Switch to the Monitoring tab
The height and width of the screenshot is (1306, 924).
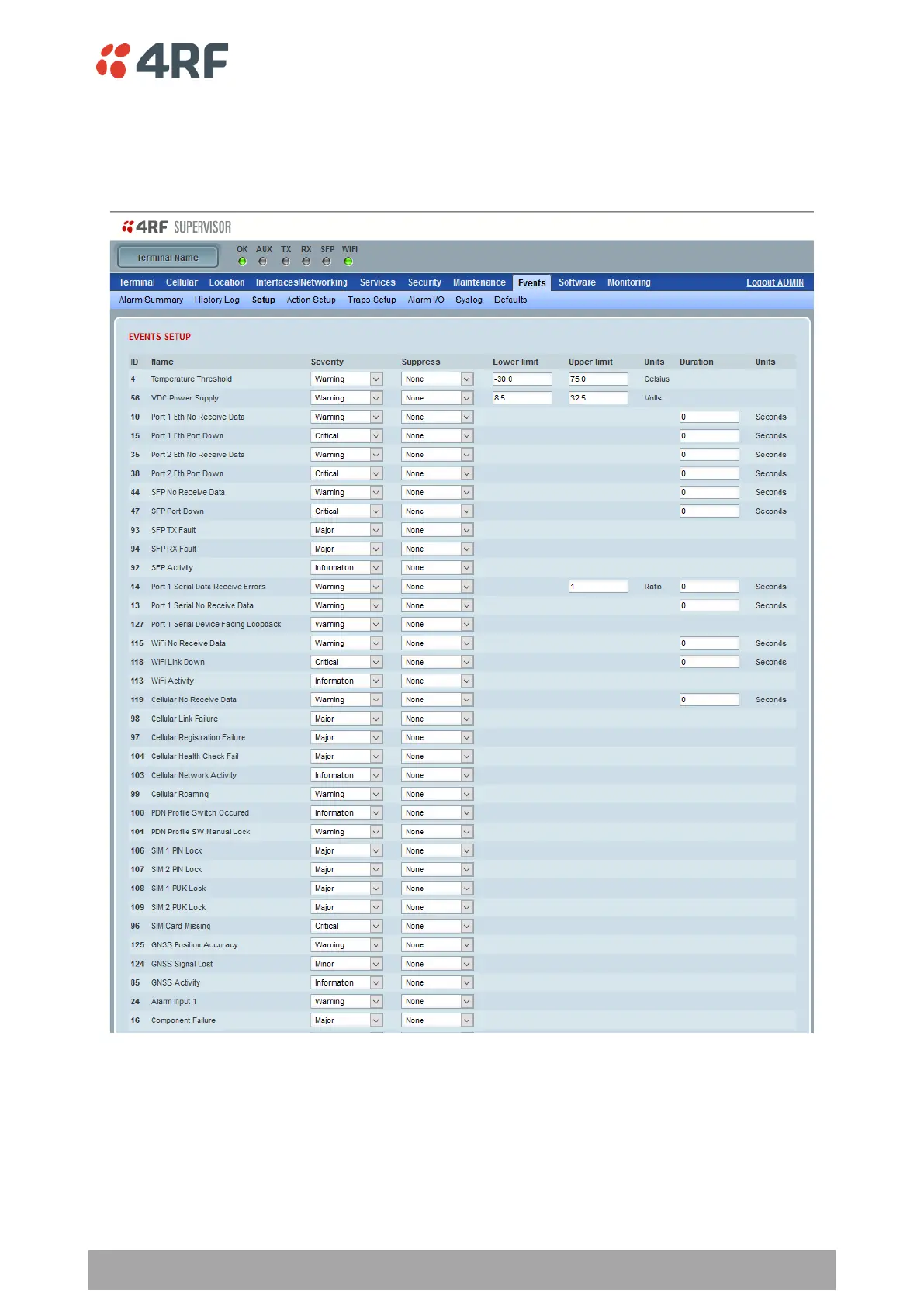click(628, 282)
